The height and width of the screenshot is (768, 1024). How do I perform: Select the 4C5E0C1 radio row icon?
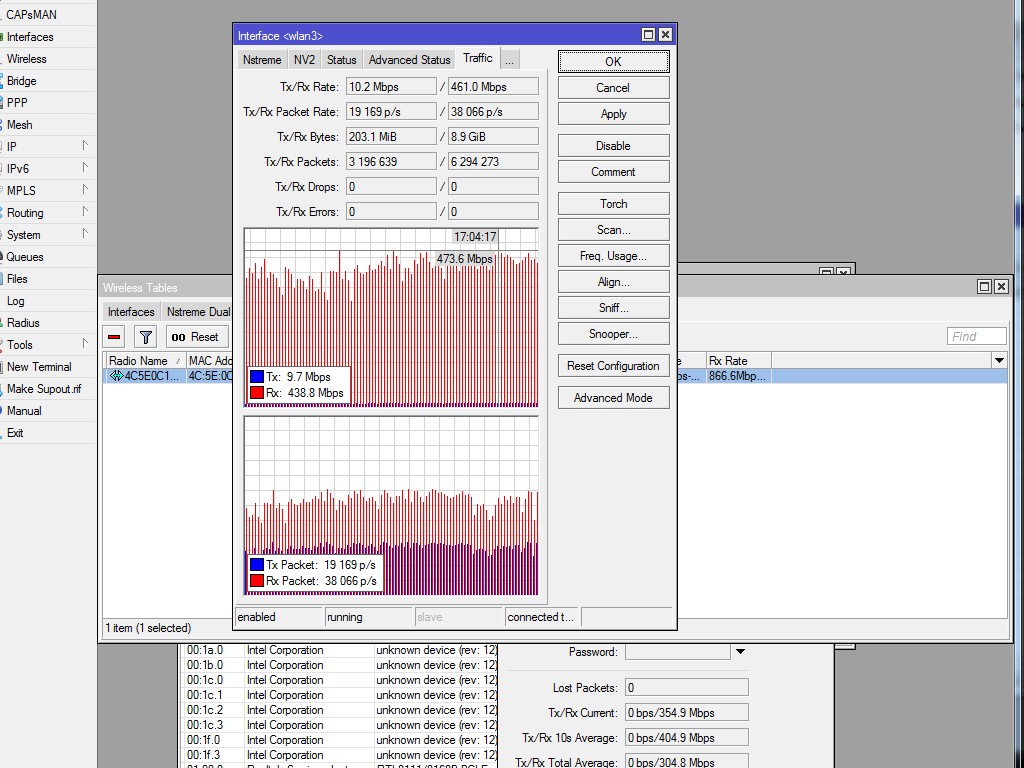point(116,376)
